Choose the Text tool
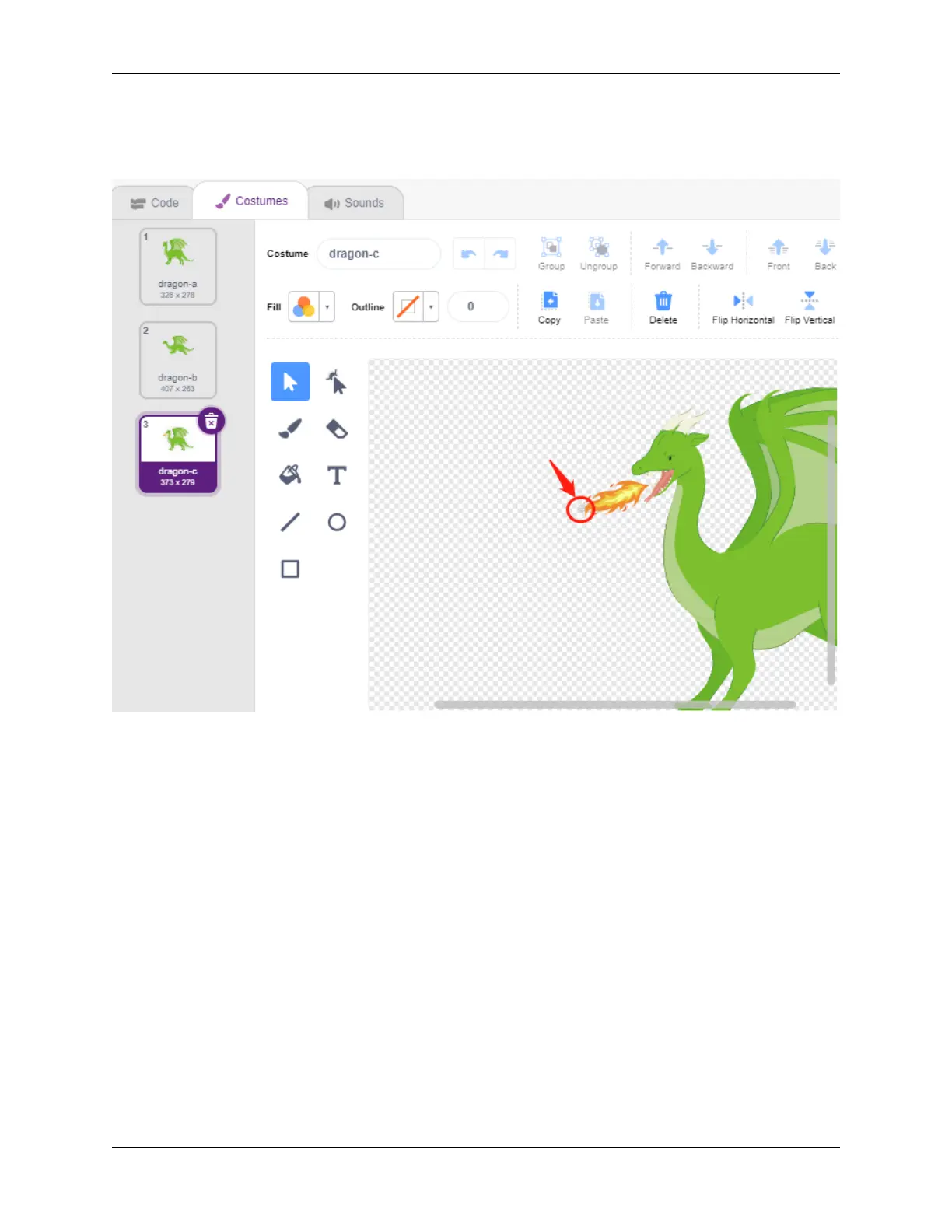The image size is (952, 1232). [x=337, y=475]
